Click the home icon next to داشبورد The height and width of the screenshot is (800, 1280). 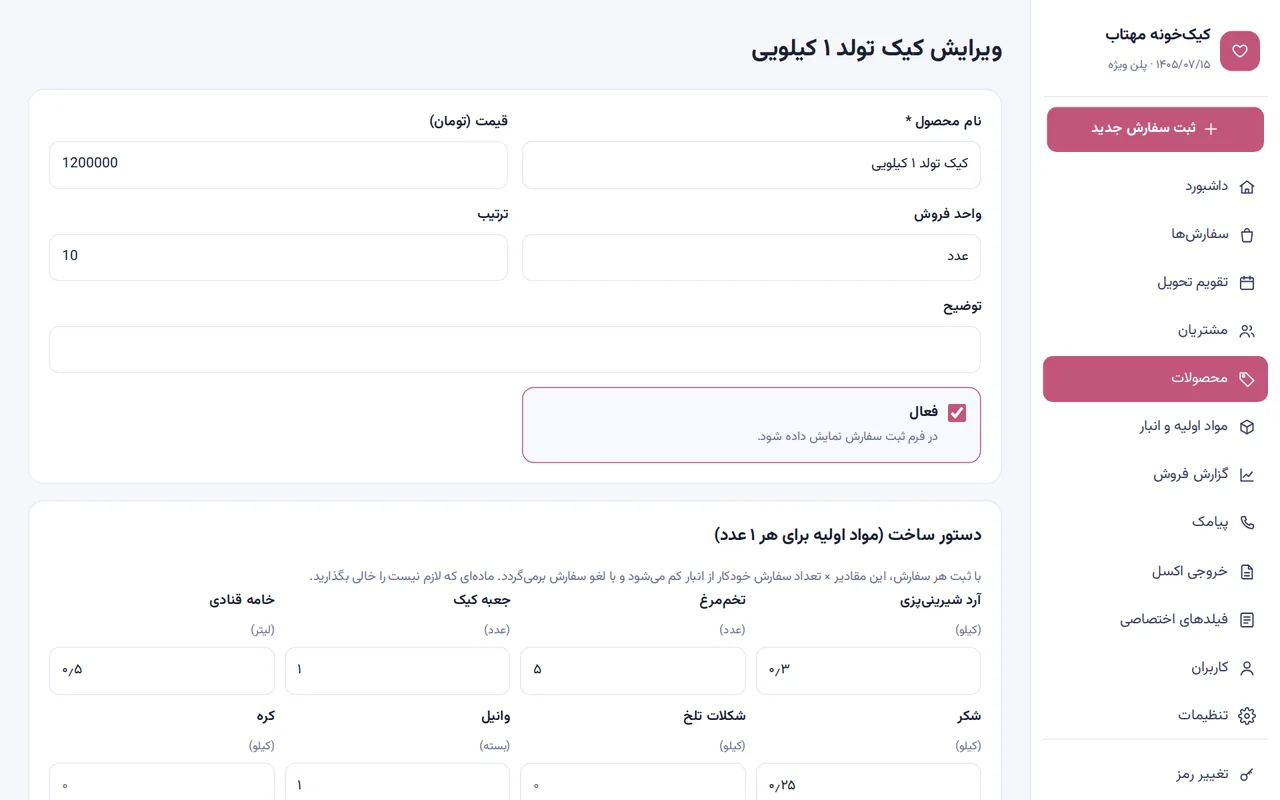click(1247, 187)
